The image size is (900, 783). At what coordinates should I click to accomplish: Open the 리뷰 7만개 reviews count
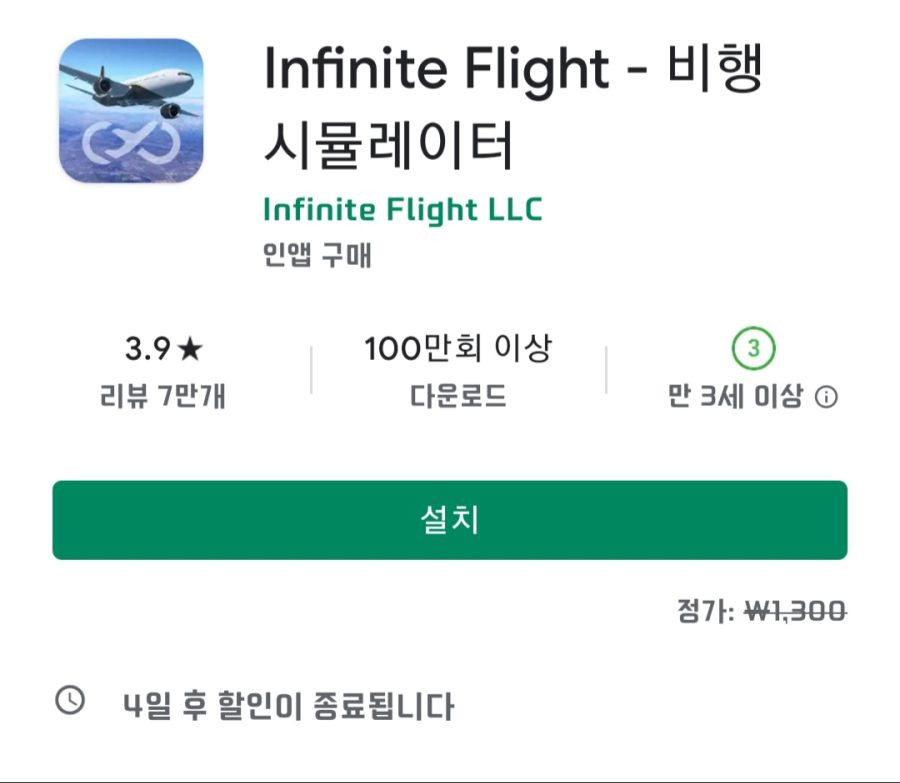[162, 396]
